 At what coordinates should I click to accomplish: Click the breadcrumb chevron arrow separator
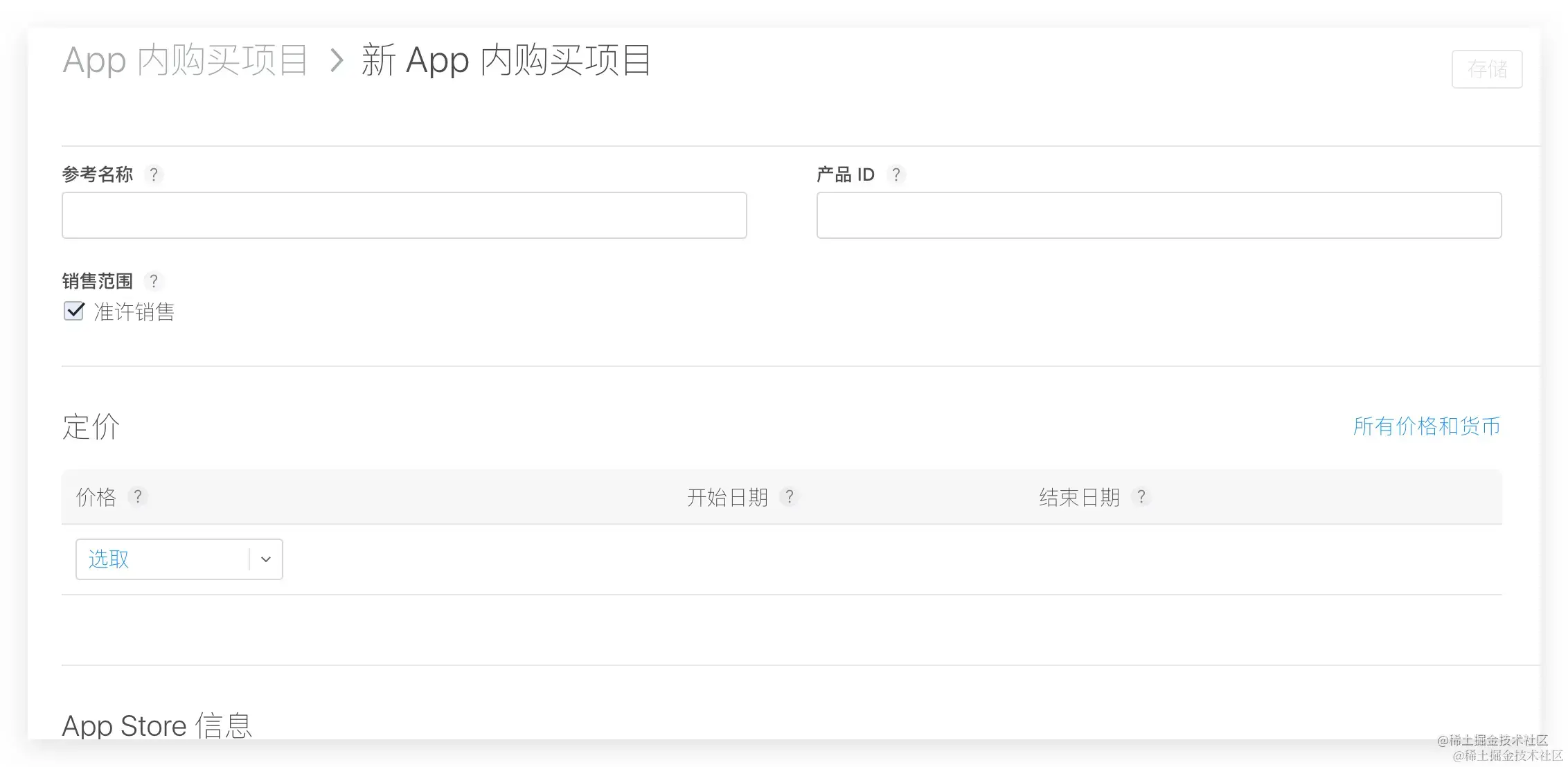[x=337, y=60]
